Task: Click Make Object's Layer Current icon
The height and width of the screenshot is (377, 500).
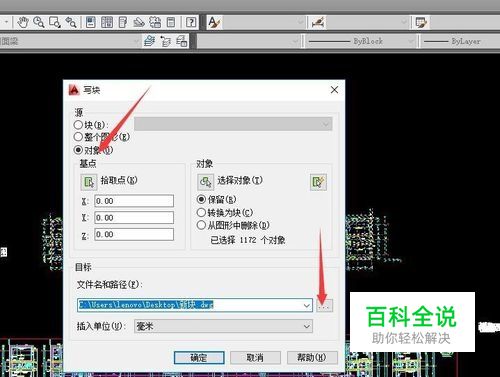Action: coord(150,41)
